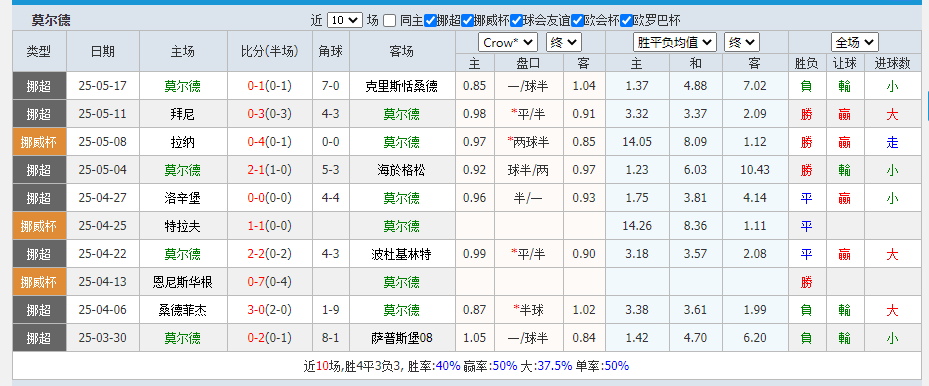Click the 挪威杯 tag on the 25-04-25 row
Viewport: 929px width, 386px height.
click(x=39, y=226)
